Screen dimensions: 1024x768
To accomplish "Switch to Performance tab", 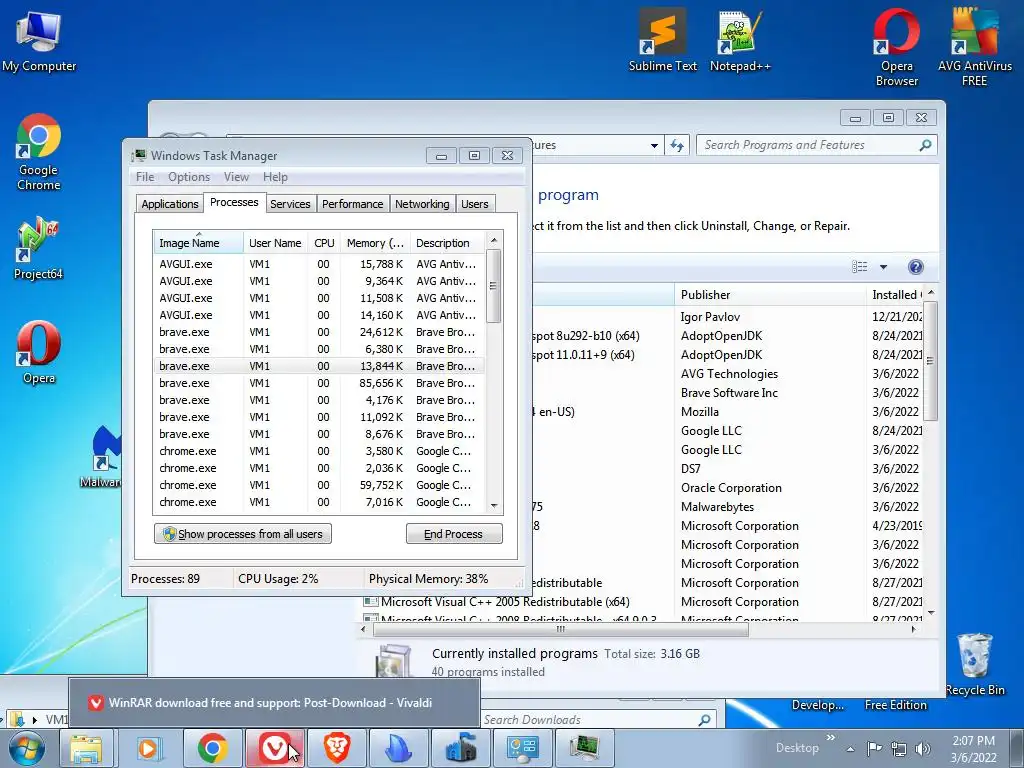I will (353, 204).
